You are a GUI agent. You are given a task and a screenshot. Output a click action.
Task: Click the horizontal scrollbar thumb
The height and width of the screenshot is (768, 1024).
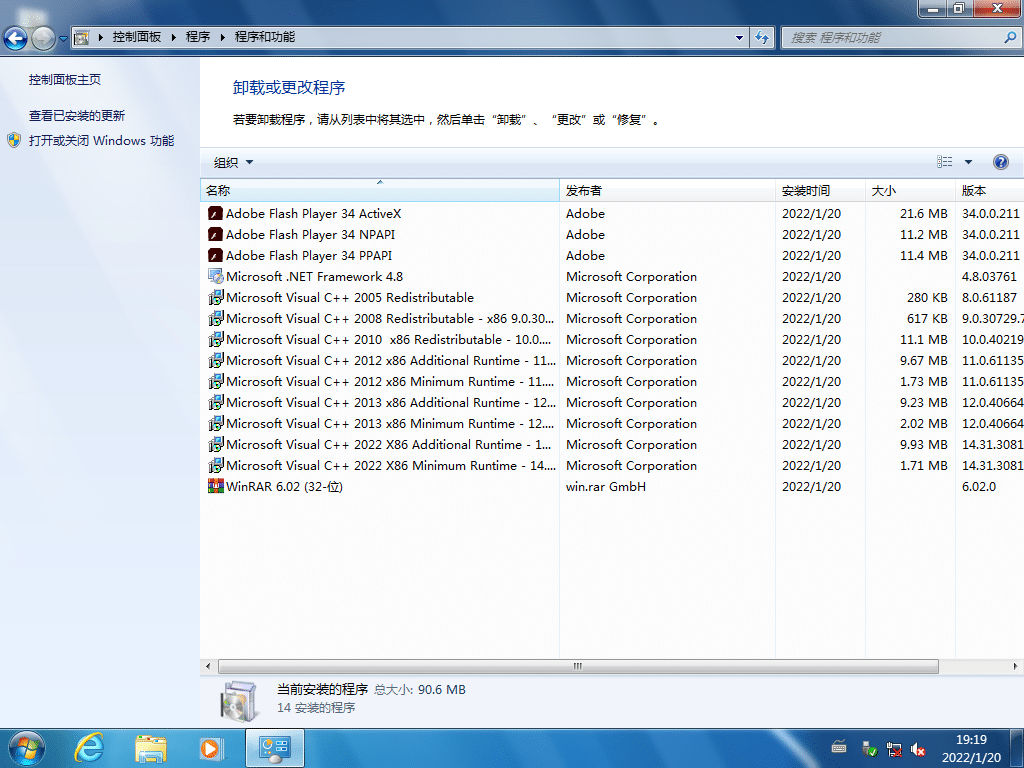pyautogui.click(x=578, y=666)
